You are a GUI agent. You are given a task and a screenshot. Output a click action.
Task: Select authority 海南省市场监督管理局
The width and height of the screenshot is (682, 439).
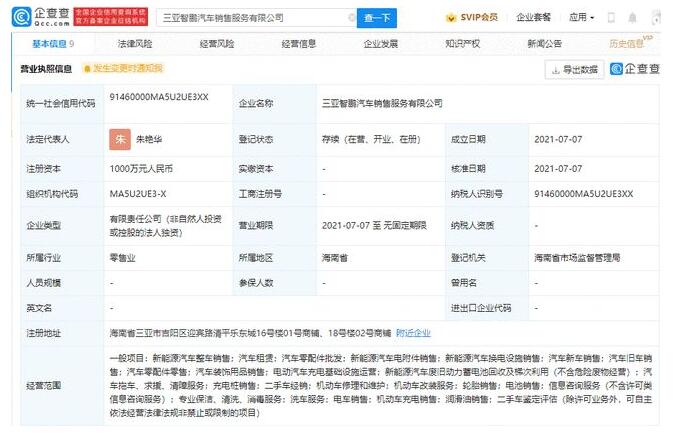pos(577,258)
